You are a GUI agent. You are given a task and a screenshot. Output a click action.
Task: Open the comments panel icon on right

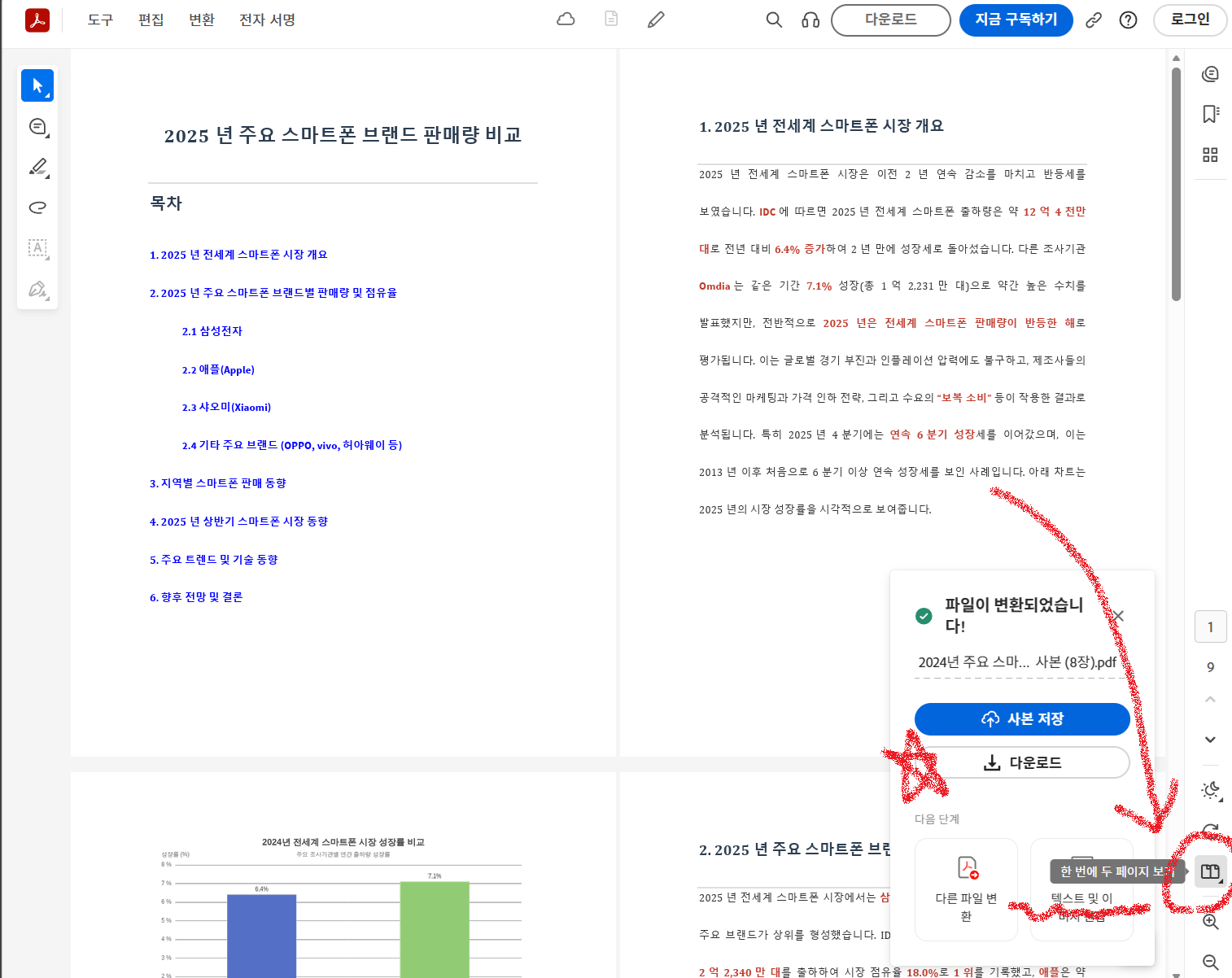pyautogui.click(x=1211, y=74)
